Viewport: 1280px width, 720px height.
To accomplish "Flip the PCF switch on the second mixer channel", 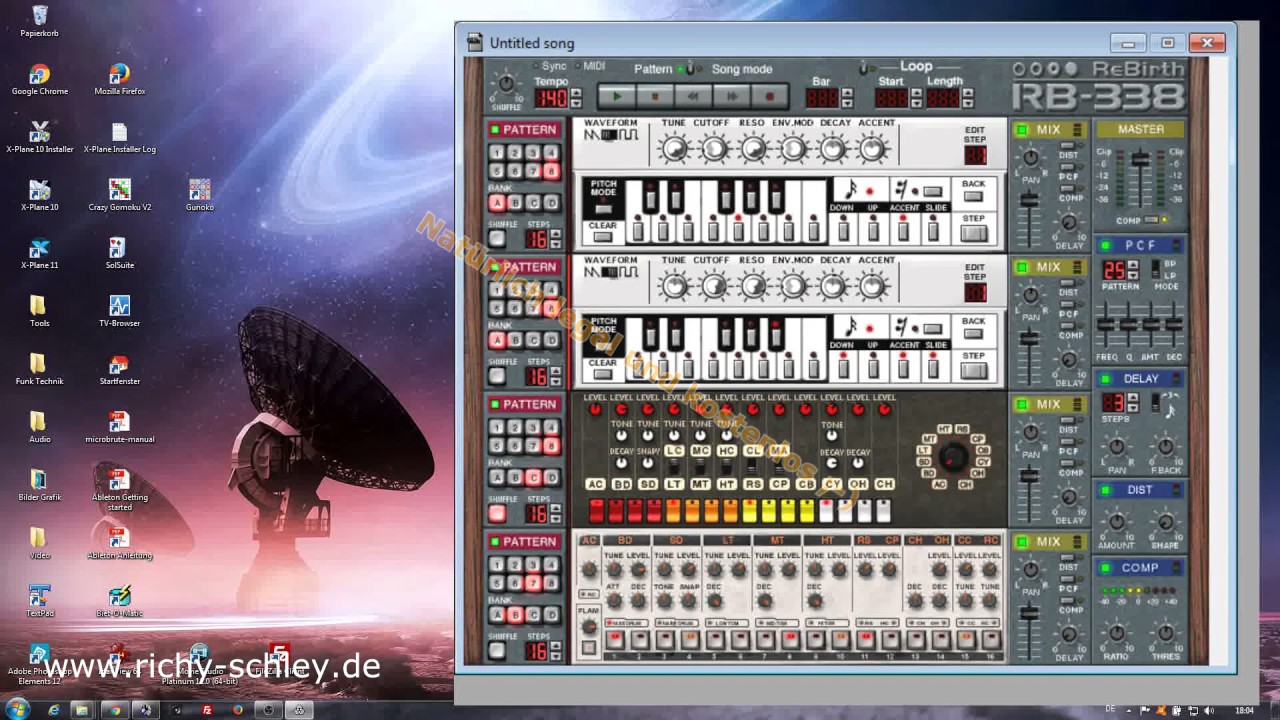I will click(1069, 303).
